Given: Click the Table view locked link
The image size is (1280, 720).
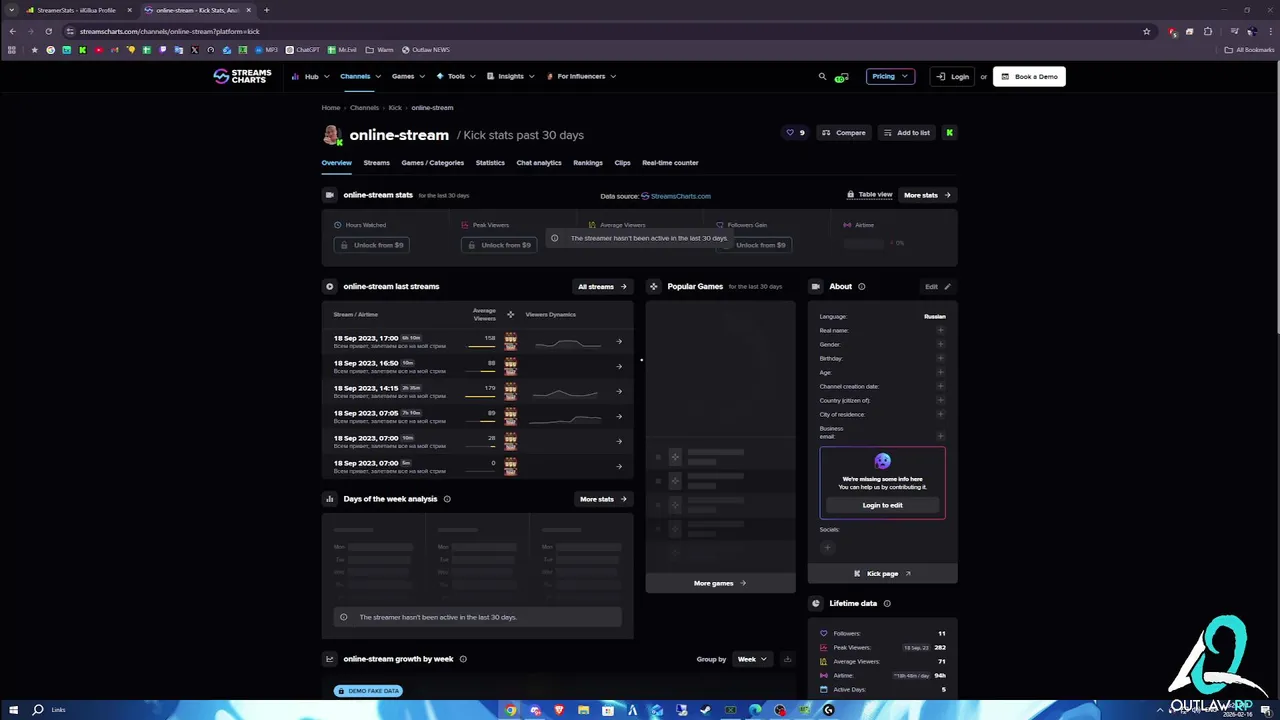Looking at the screenshot, I should [x=869, y=195].
